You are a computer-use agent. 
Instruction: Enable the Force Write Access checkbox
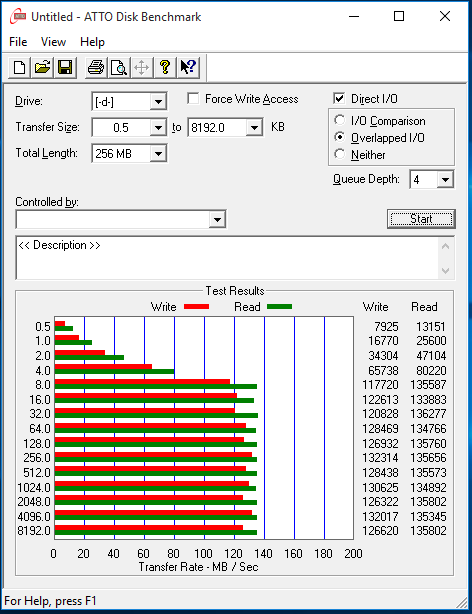[193, 99]
